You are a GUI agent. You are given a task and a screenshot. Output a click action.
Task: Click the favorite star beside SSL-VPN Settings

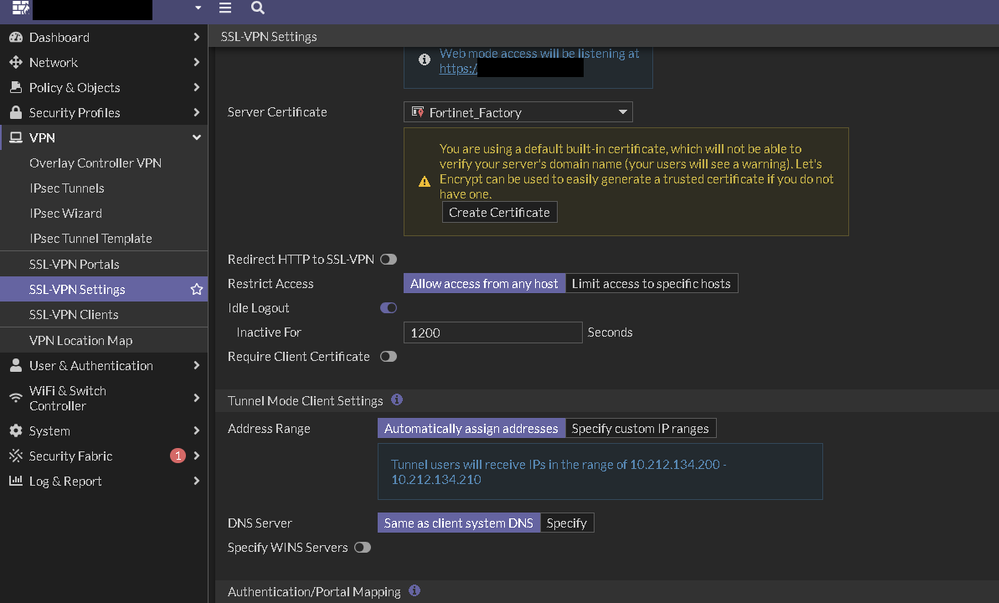(197, 290)
